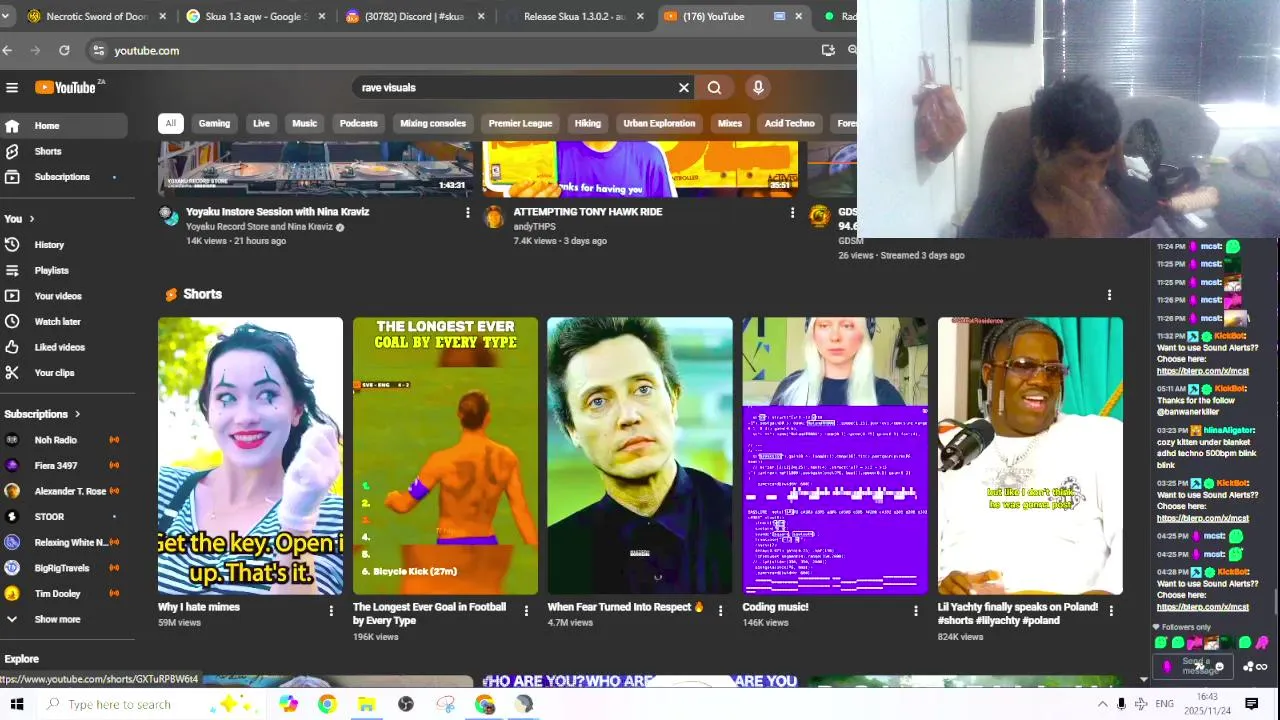This screenshot has height=720, width=1280.
Task: Open OBS Studio from the taskbar
Action: coord(406,704)
